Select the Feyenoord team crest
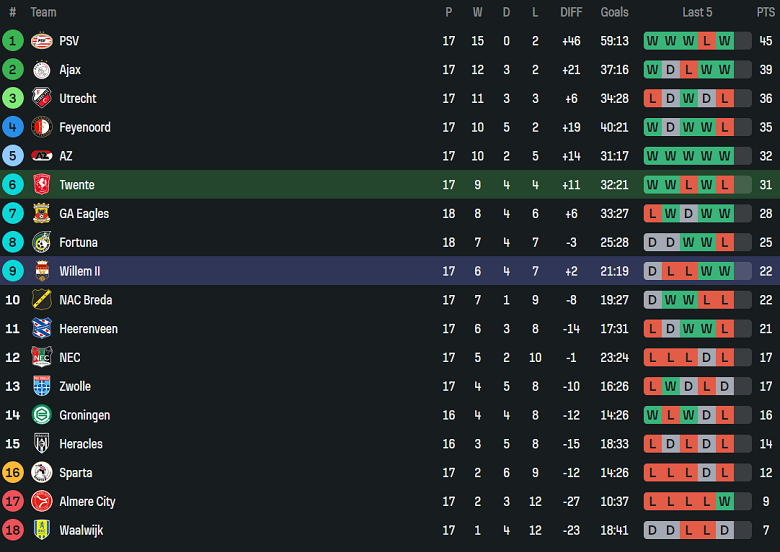Image resolution: width=780 pixels, height=552 pixels. (41, 127)
